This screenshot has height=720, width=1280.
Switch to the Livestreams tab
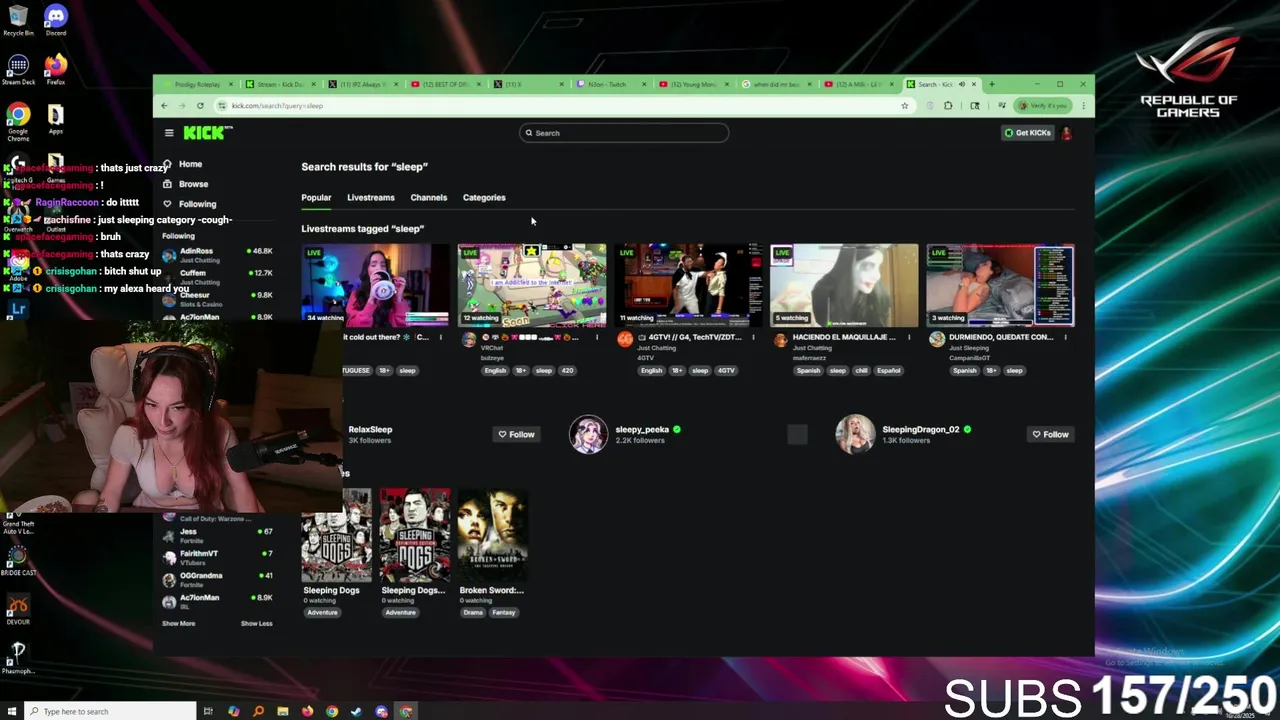coord(370,198)
